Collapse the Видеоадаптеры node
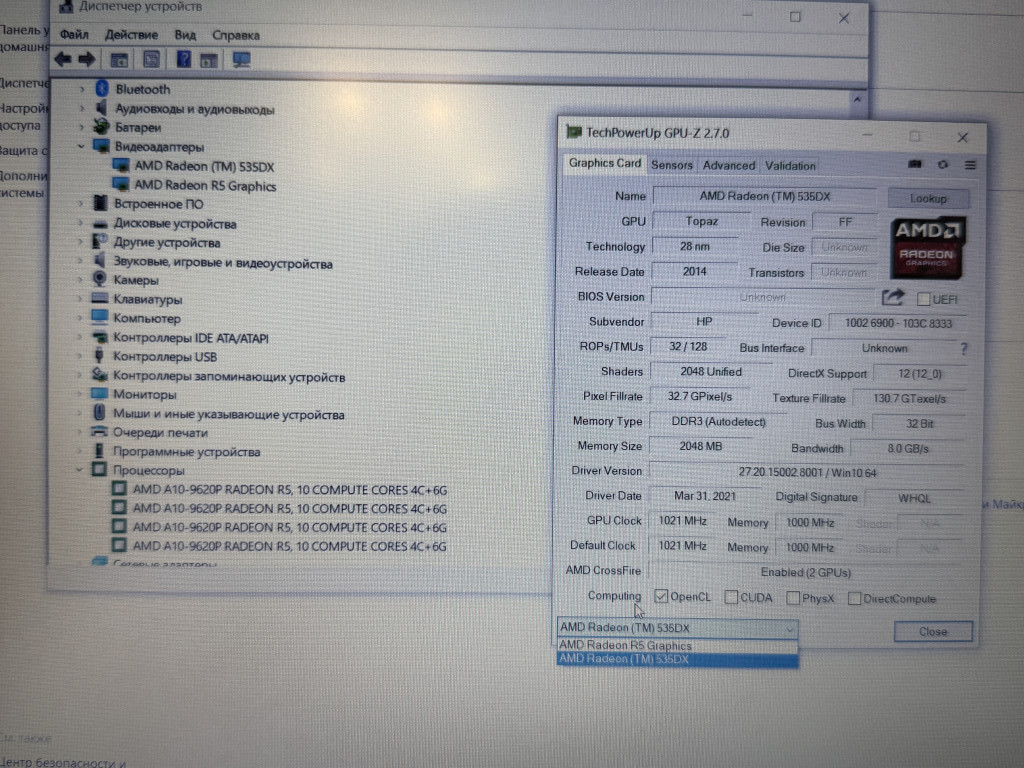The image size is (1024, 768). (81, 146)
